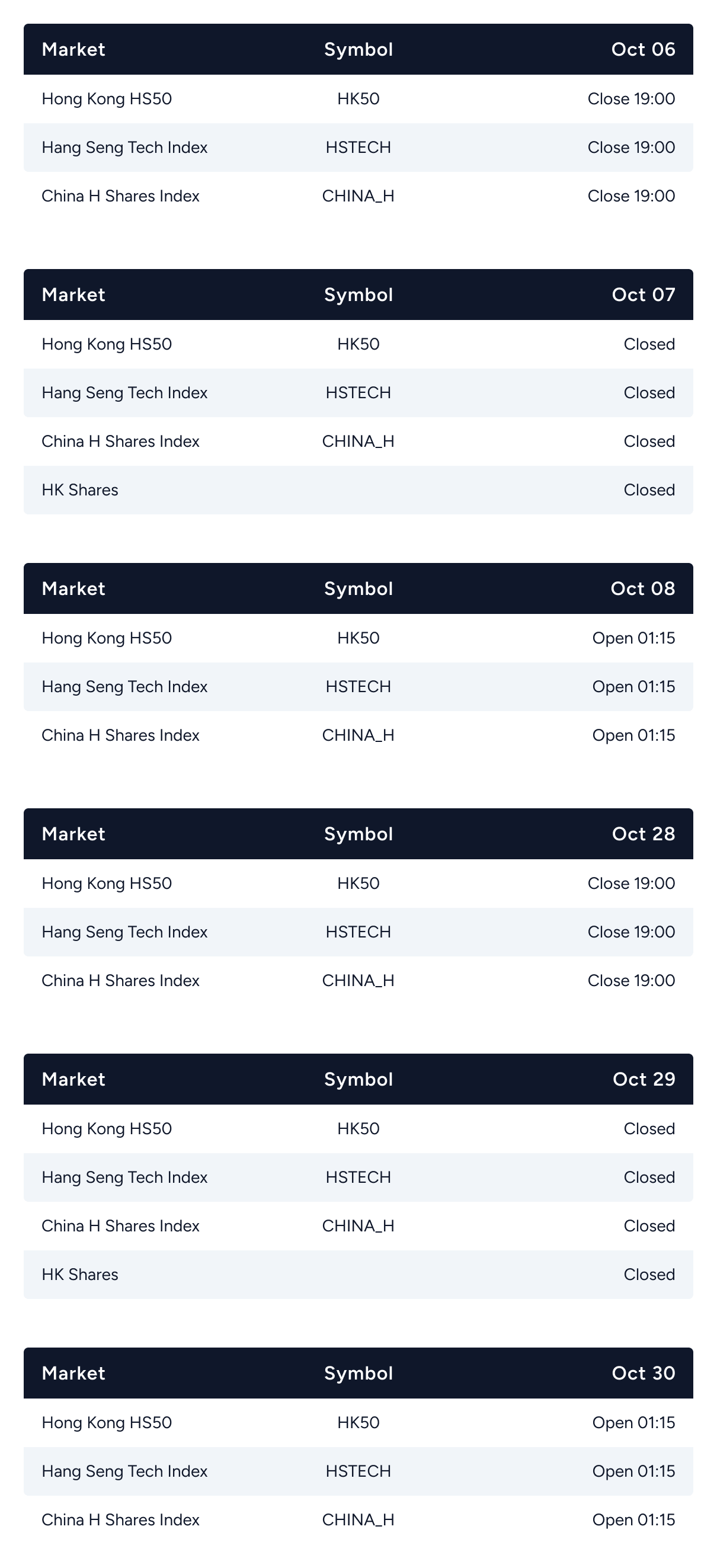Image resolution: width=717 pixels, height=1568 pixels.
Task: Select the HK50 symbol in the Oct 06 table
Action: [x=358, y=98]
